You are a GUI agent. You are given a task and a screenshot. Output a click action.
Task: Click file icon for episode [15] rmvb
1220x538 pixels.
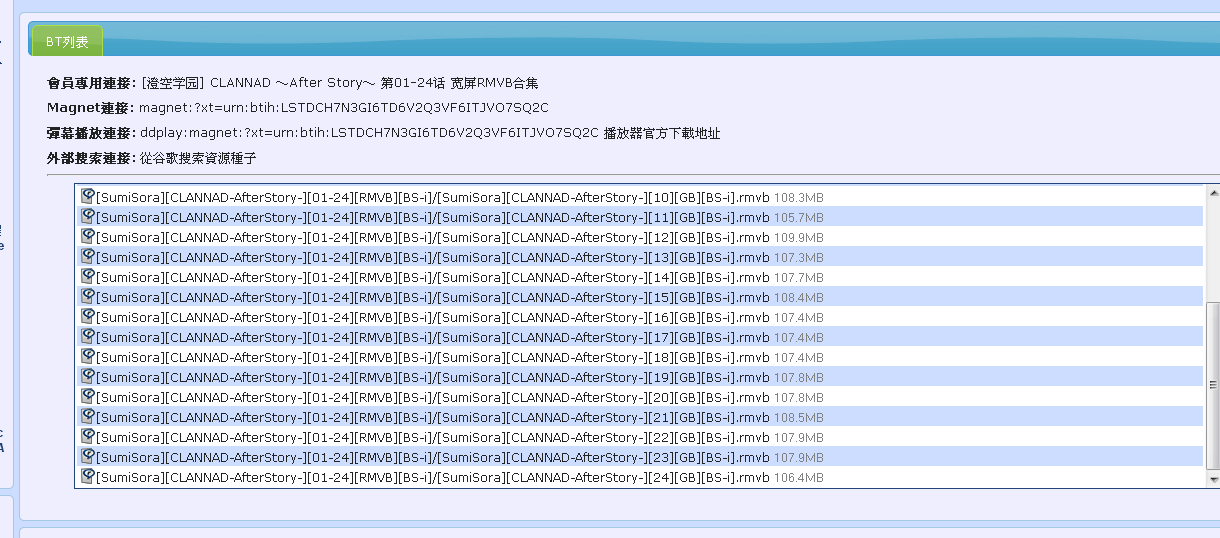pyautogui.click(x=87, y=296)
